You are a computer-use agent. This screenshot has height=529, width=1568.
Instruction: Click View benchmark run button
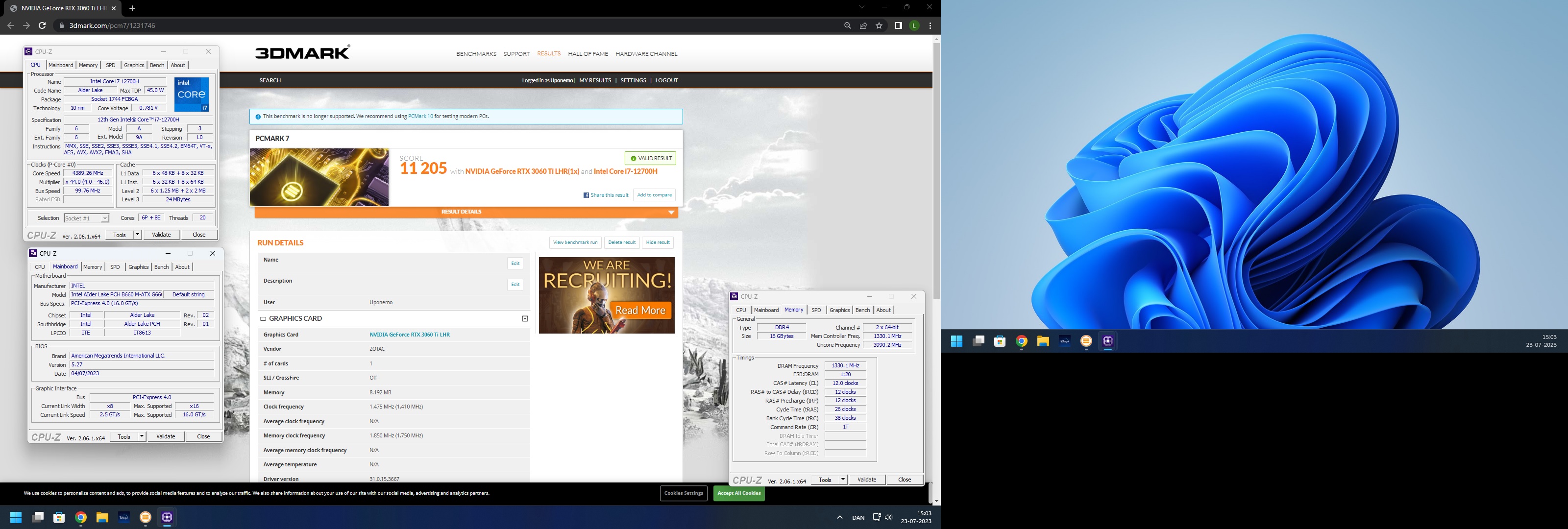[x=575, y=242]
